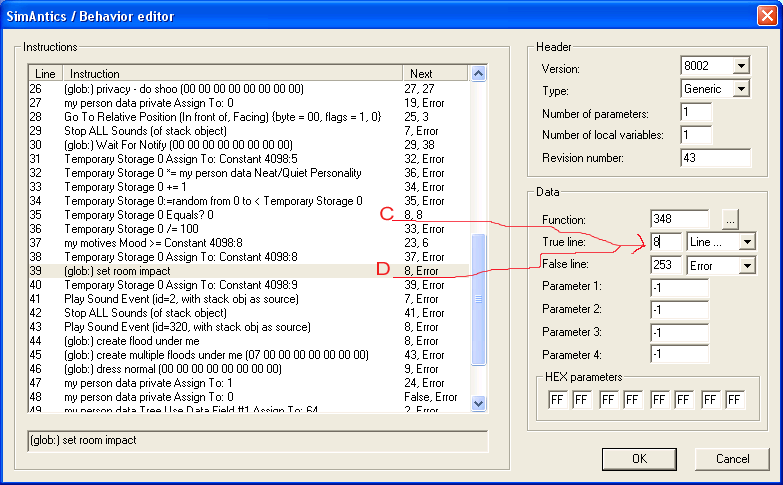This screenshot has height=485, width=783.
Task: Select line 42 Stop ALL Sounds
Action: pos(248,313)
